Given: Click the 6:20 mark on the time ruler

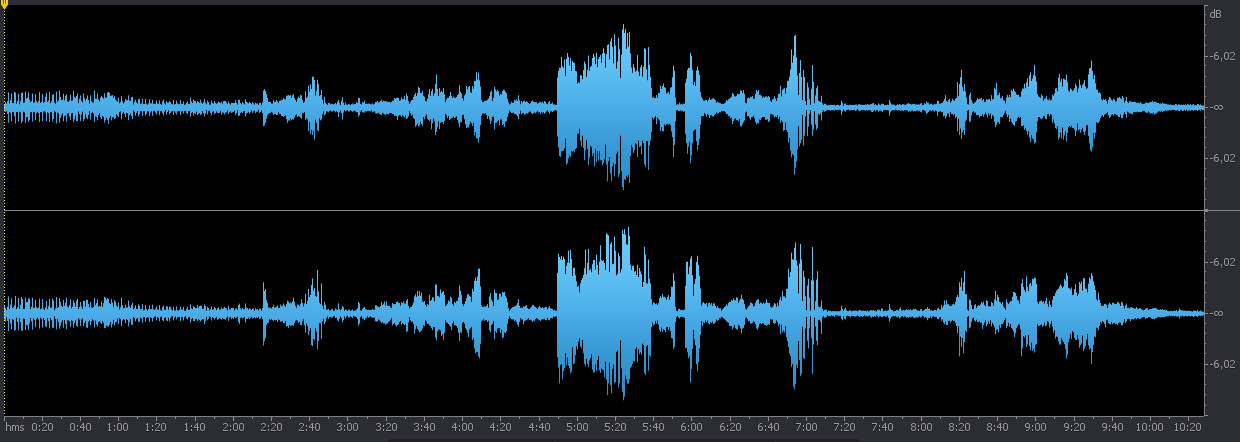Looking at the screenshot, I should tap(728, 427).
